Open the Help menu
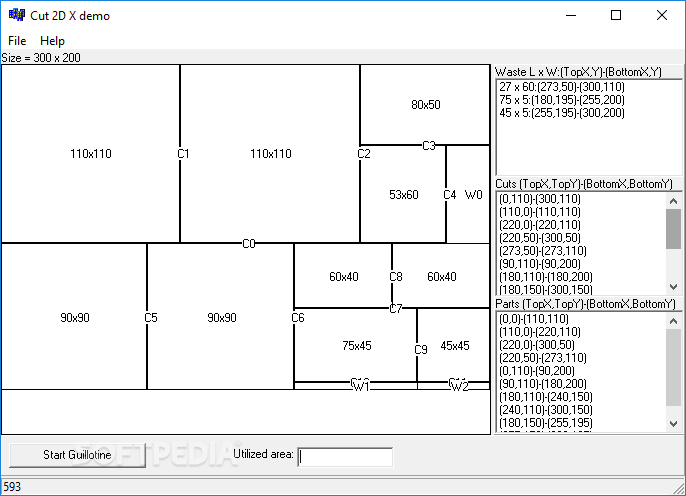The width and height of the screenshot is (686, 496). coord(52,41)
